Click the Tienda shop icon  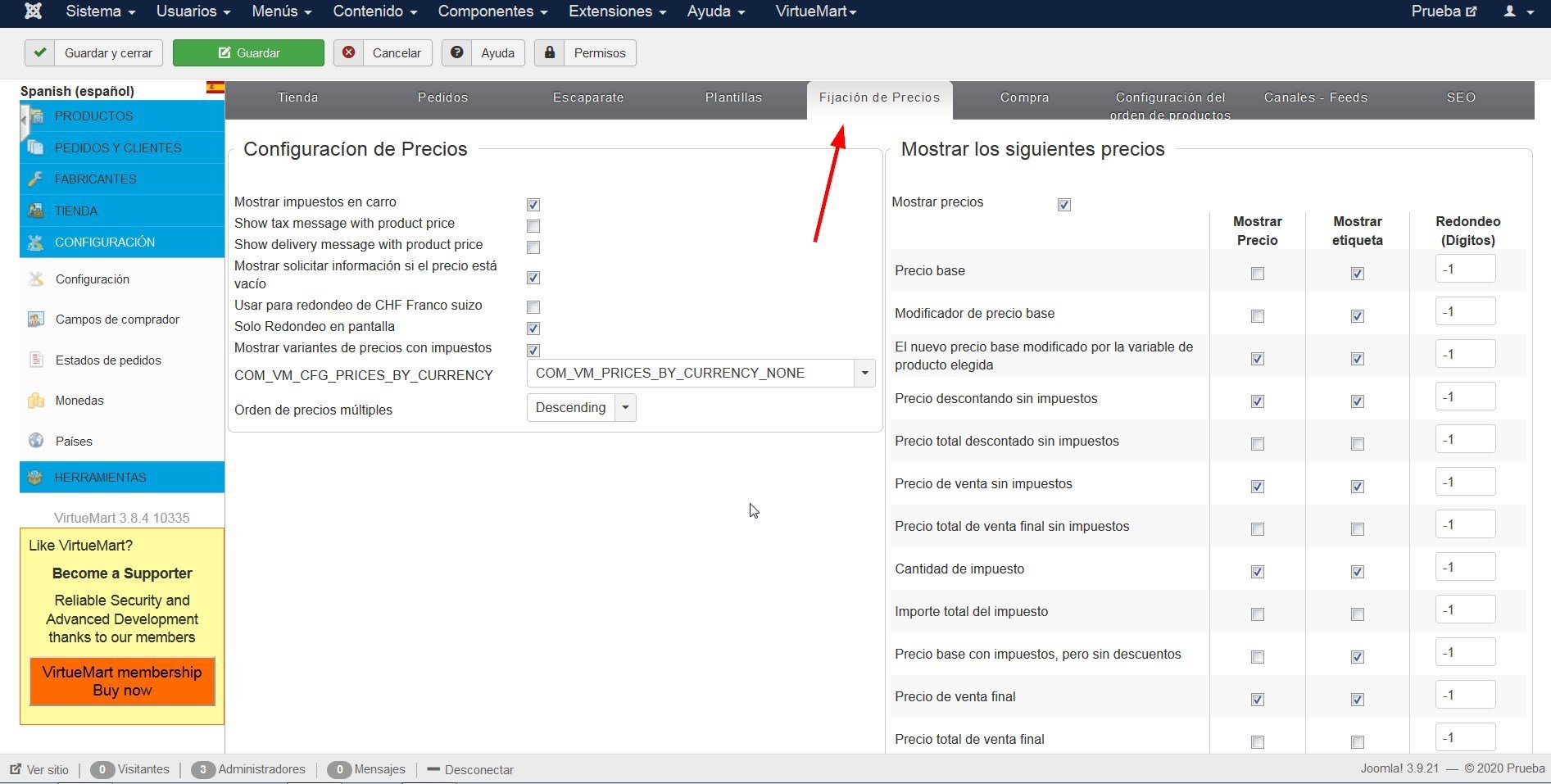click(35, 211)
